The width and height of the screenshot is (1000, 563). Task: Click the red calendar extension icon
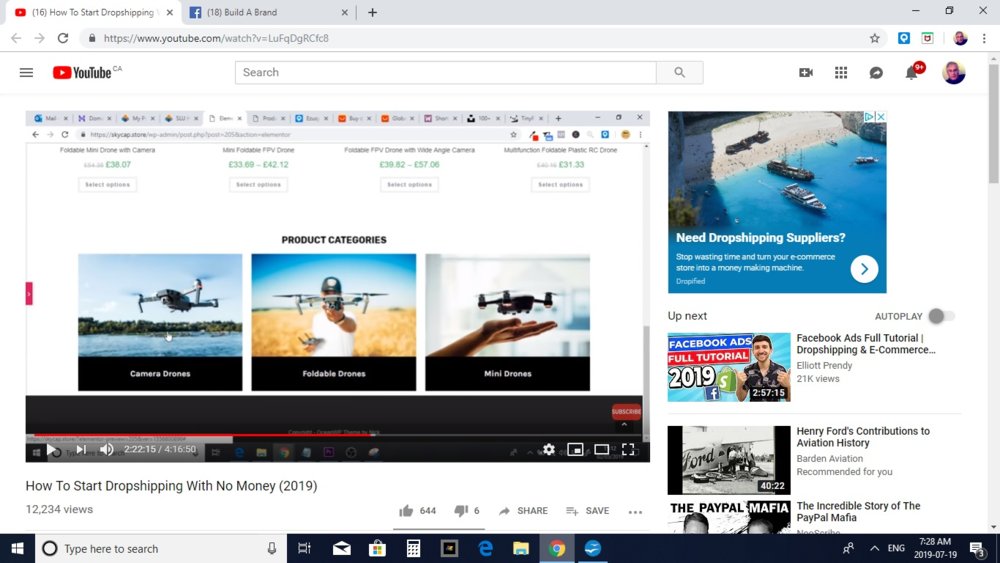[x=928, y=38]
